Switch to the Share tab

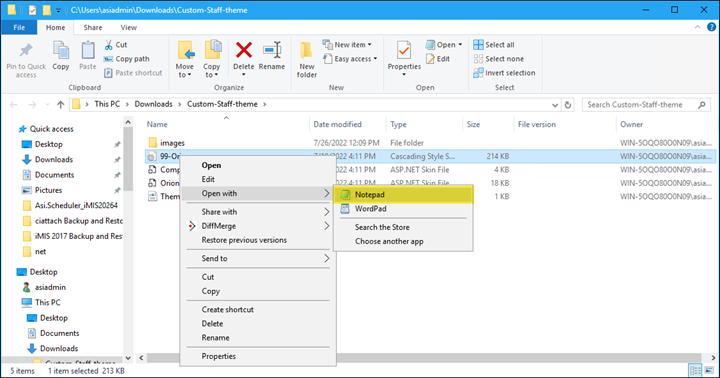pyautogui.click(x=93, y=28)
